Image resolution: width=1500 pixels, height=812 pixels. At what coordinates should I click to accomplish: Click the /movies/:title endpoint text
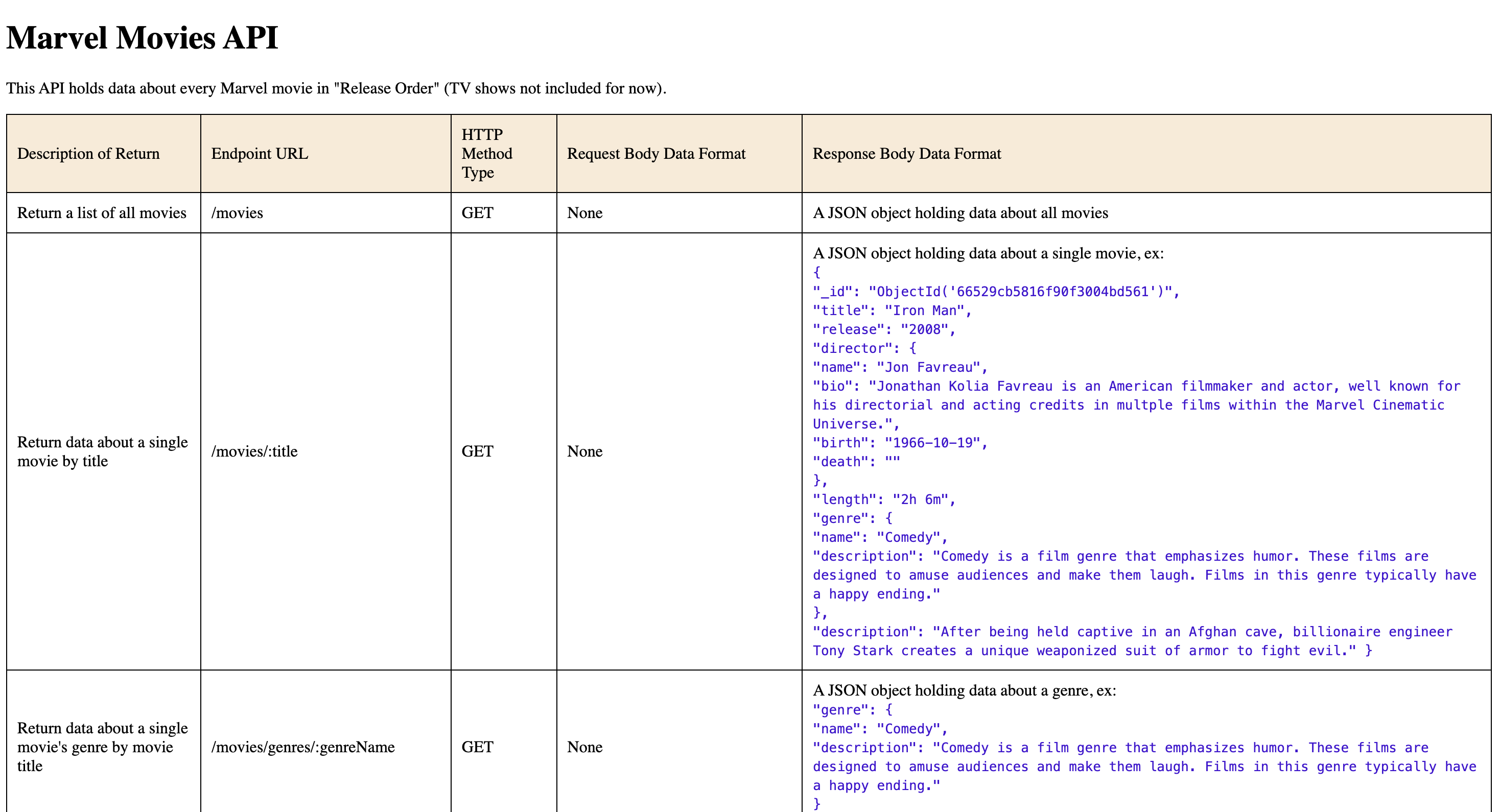(254, 451)
